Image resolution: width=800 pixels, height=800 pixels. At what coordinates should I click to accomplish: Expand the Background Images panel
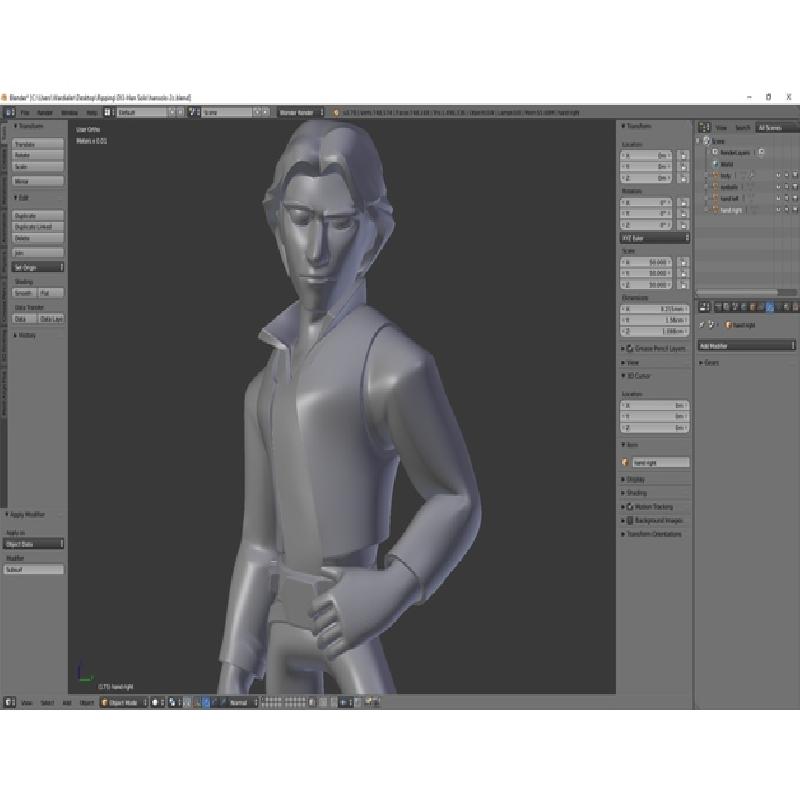point(652,520)
